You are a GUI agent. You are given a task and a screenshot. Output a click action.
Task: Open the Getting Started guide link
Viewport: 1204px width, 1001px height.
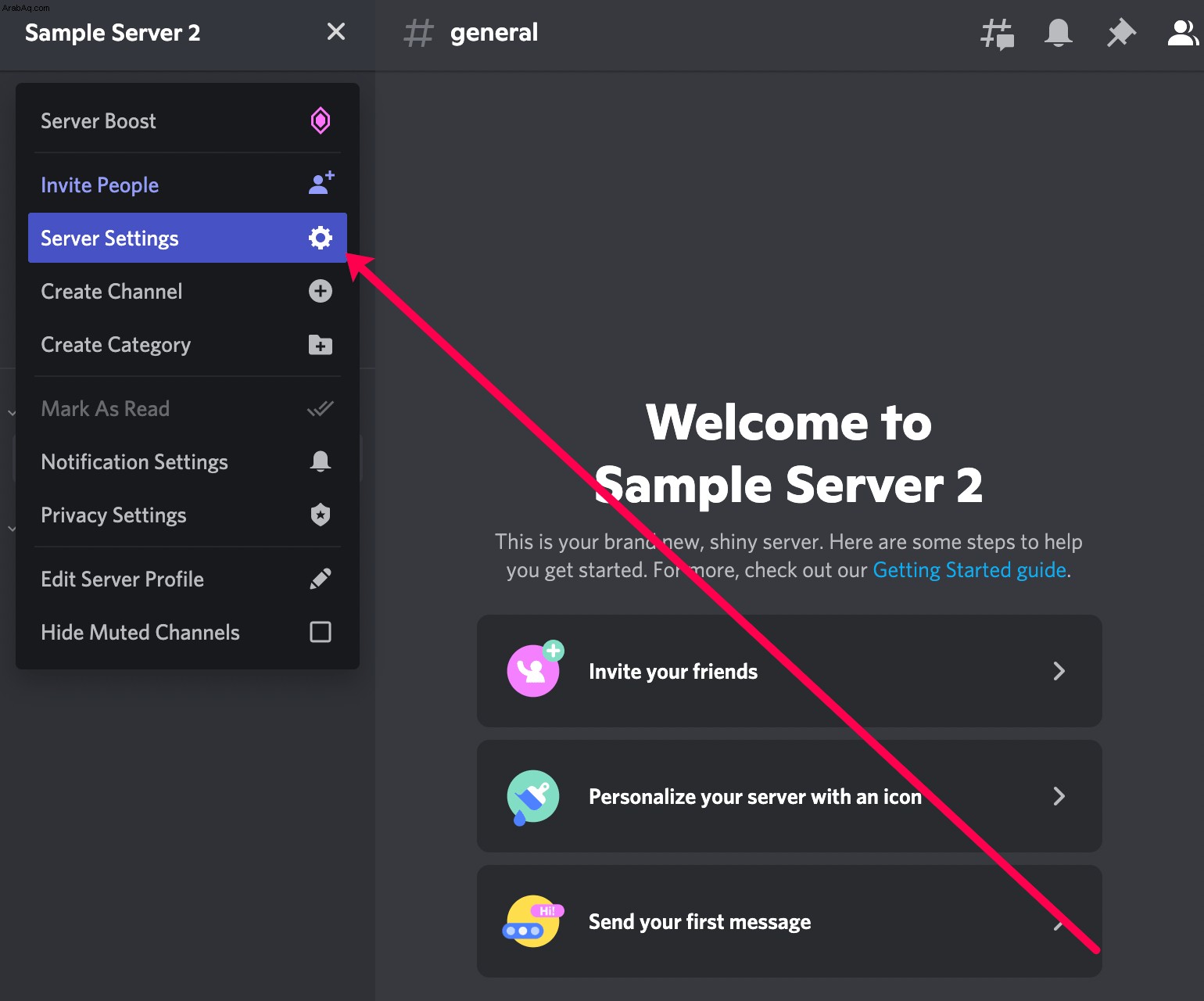click(969, 570)
